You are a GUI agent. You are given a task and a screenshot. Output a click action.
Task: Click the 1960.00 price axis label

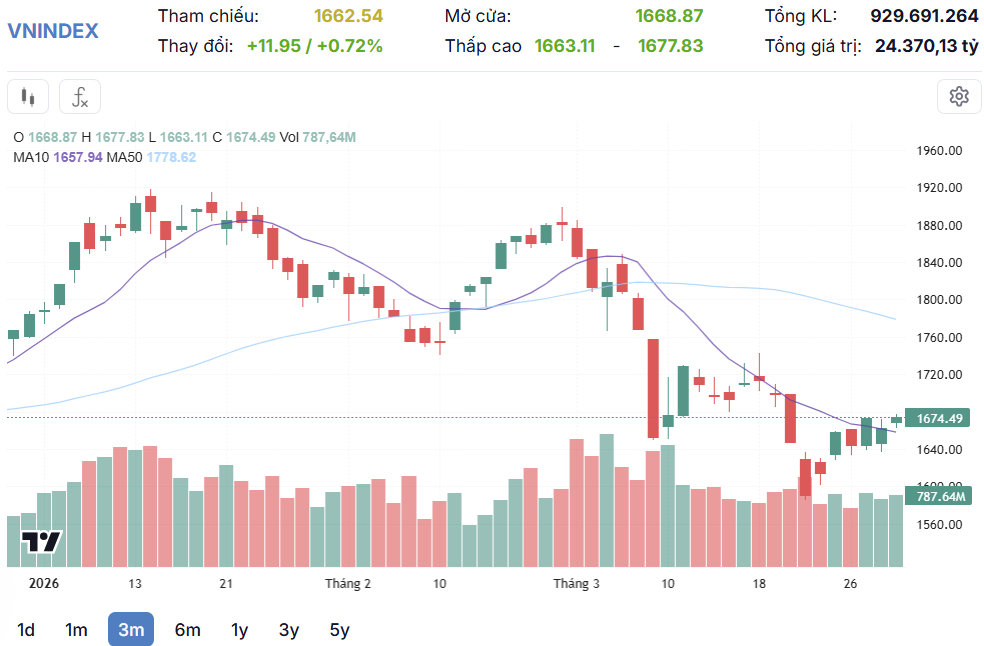click(x=939, y=151)
